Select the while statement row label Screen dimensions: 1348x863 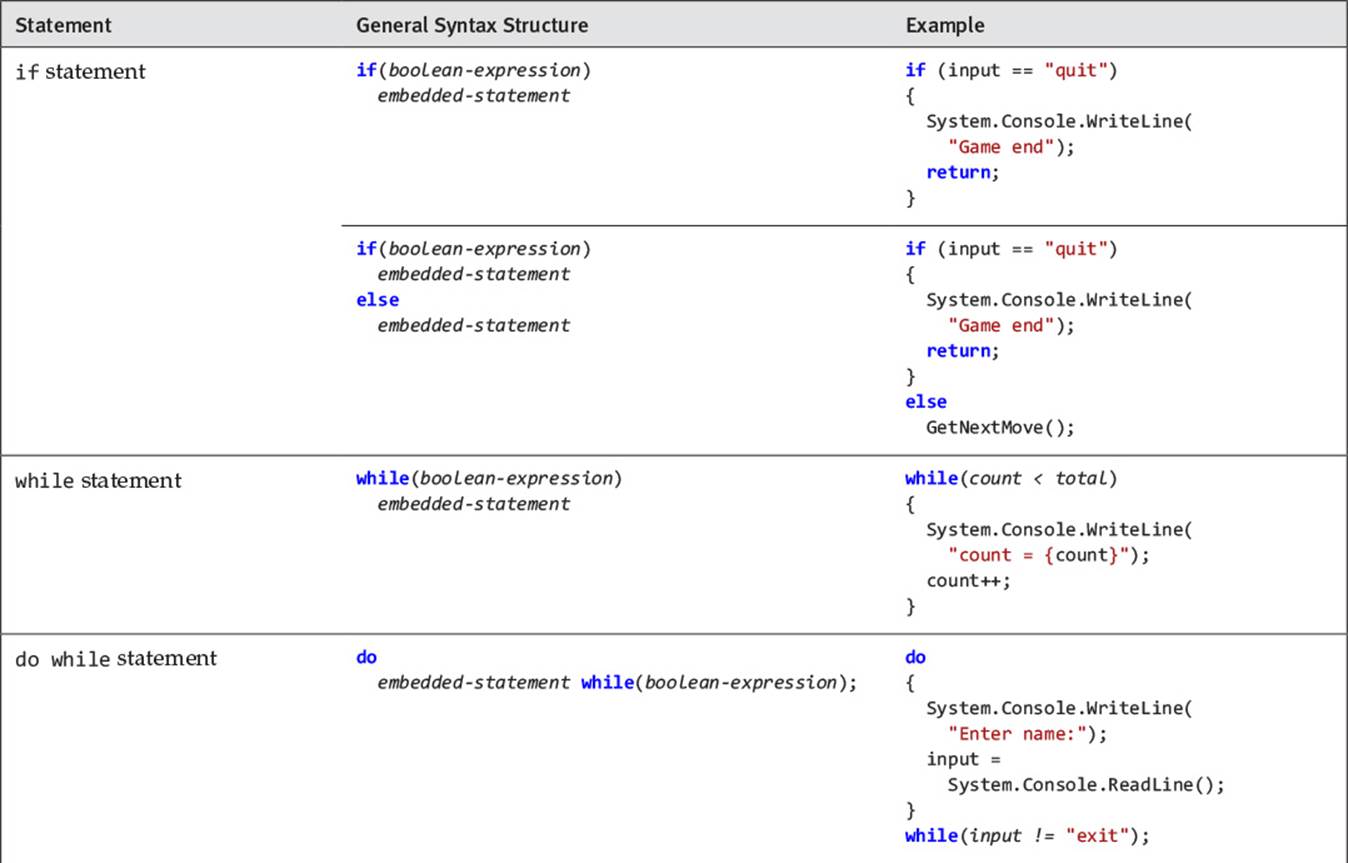pyautogui.click(x=98, y=481)
